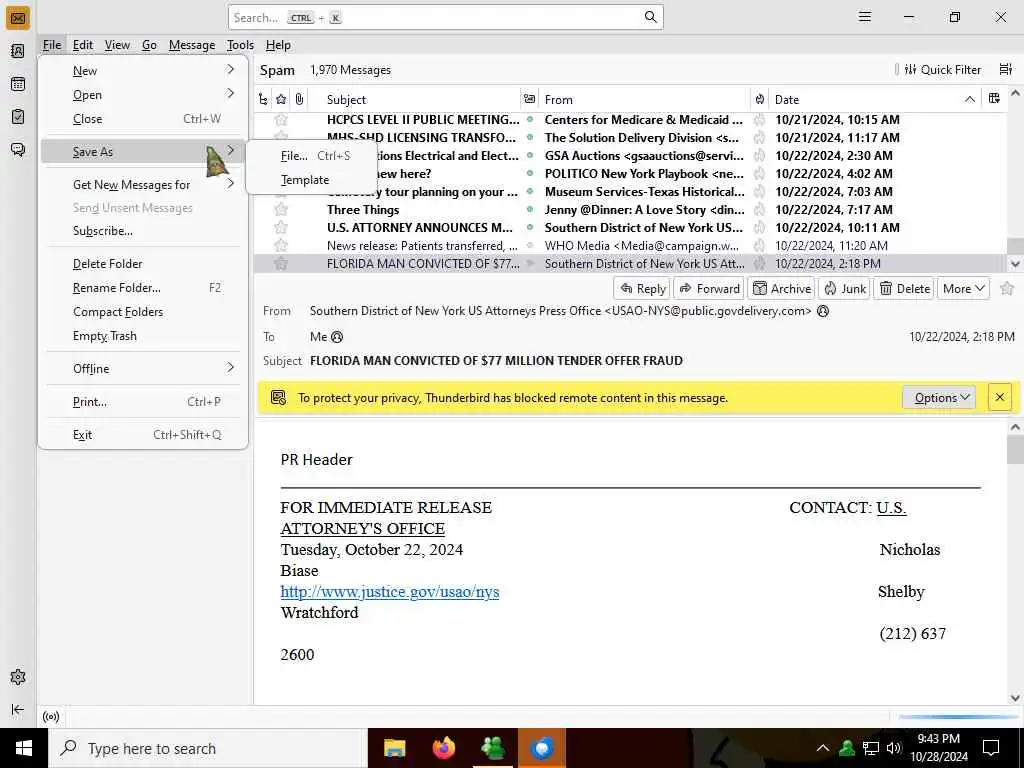This screenshot has height=768, width=1024.
Task: Collapse the spaces toolbar with the arrow icon
Action: click(x=18, y=709)
